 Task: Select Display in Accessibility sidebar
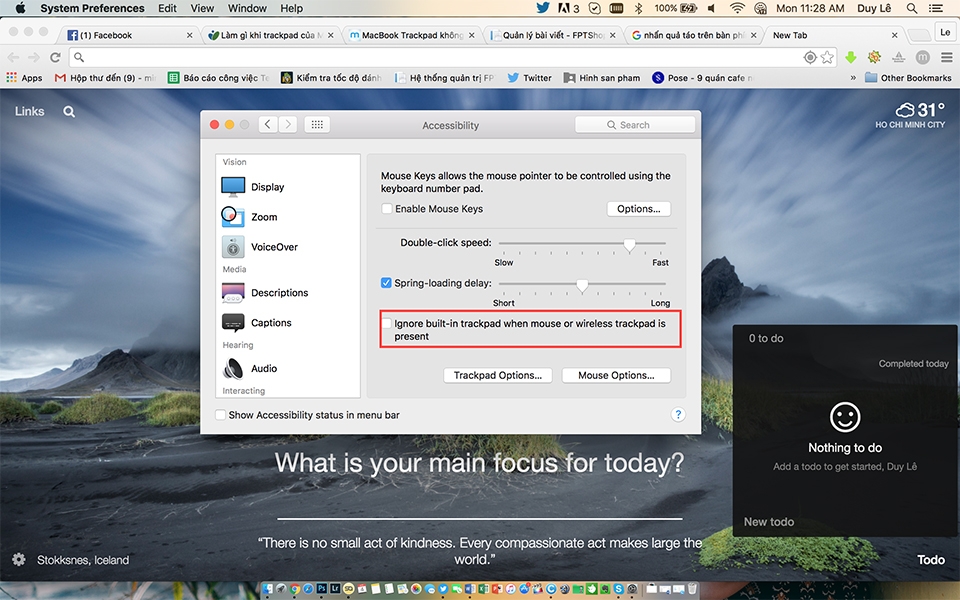287,187
